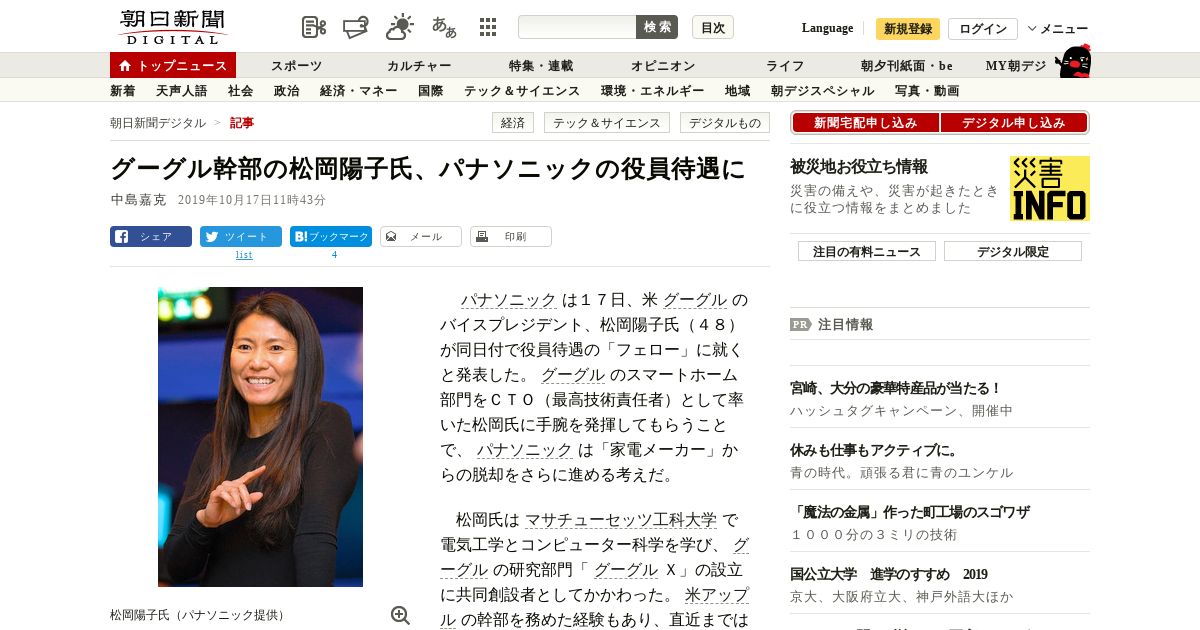Click the magnifier enlarge photo icon

click(400, 615)
